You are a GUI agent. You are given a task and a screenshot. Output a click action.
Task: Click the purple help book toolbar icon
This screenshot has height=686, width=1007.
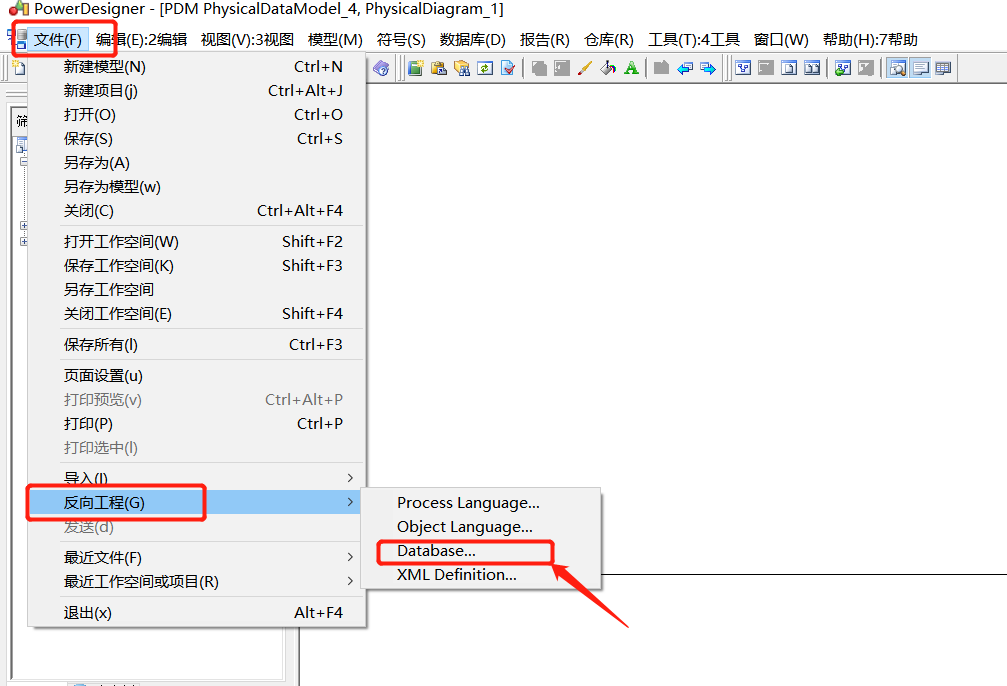[x=381, y=67]
